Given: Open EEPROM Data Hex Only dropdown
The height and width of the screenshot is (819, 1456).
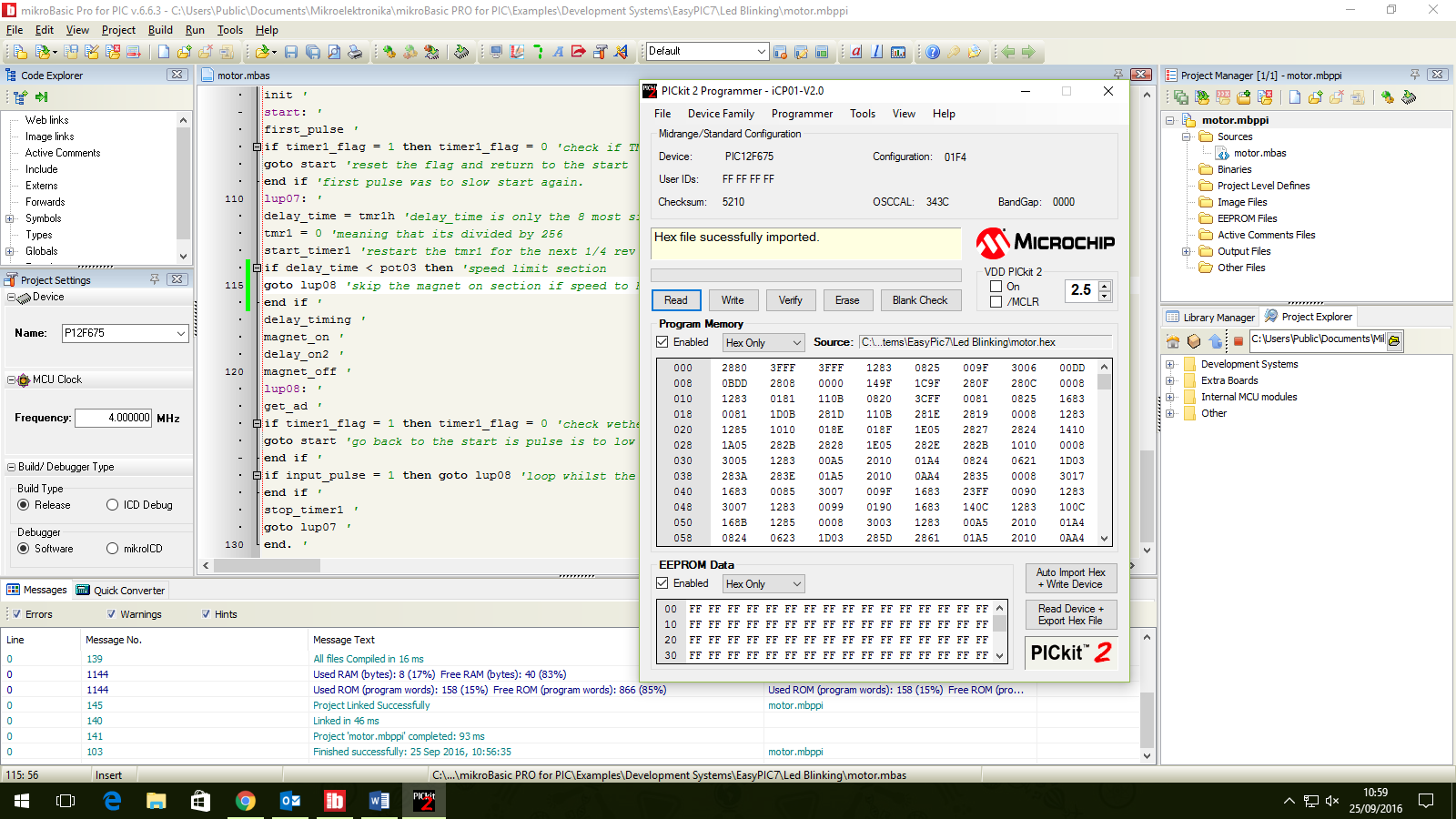Looking at the screenshot, I should 763,584.
